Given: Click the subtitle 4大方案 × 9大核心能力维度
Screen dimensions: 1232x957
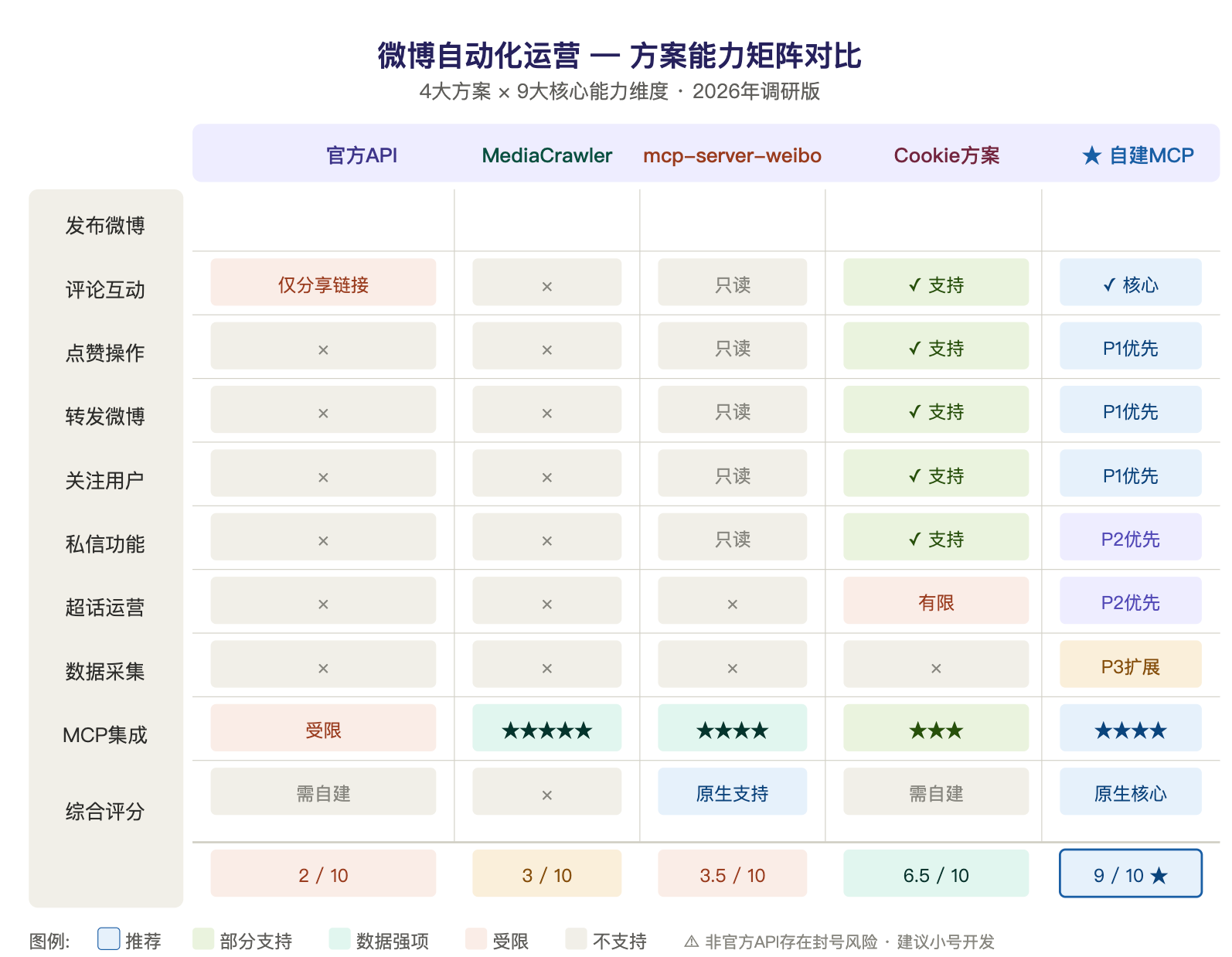Looking at the screenshot, I should [543, 91].
